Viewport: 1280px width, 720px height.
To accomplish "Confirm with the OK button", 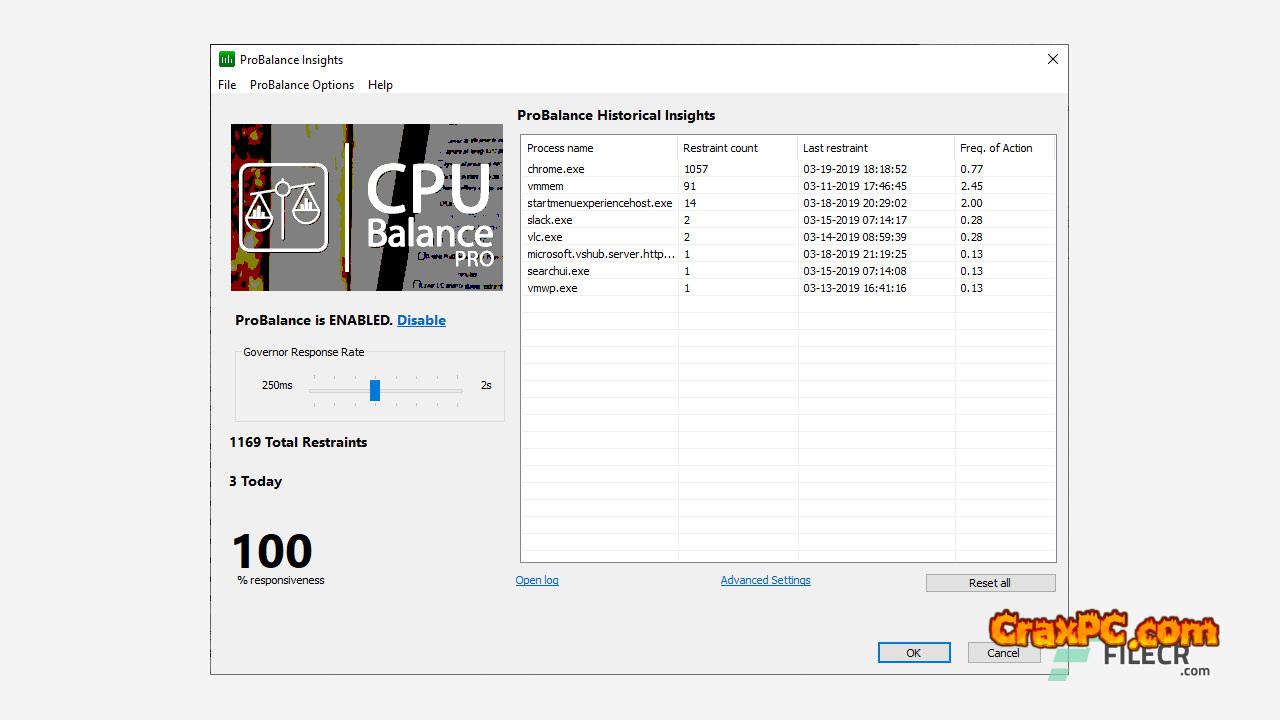I will pos(913,653).
